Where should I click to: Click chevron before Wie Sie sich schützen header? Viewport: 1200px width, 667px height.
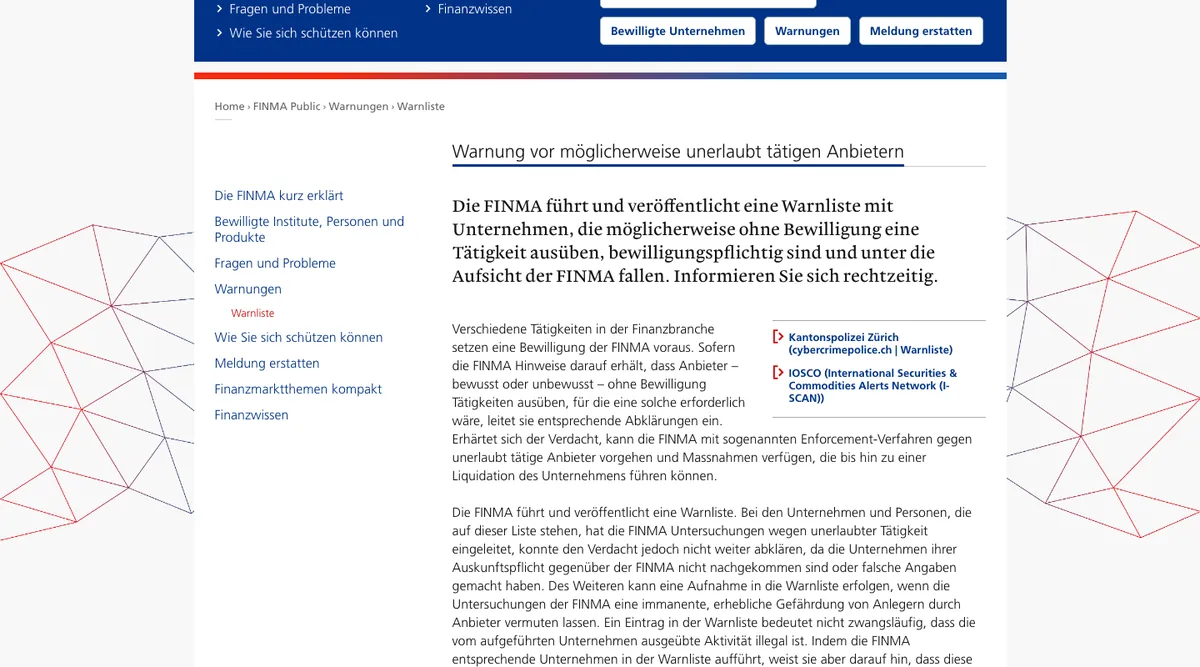(220, 33)
